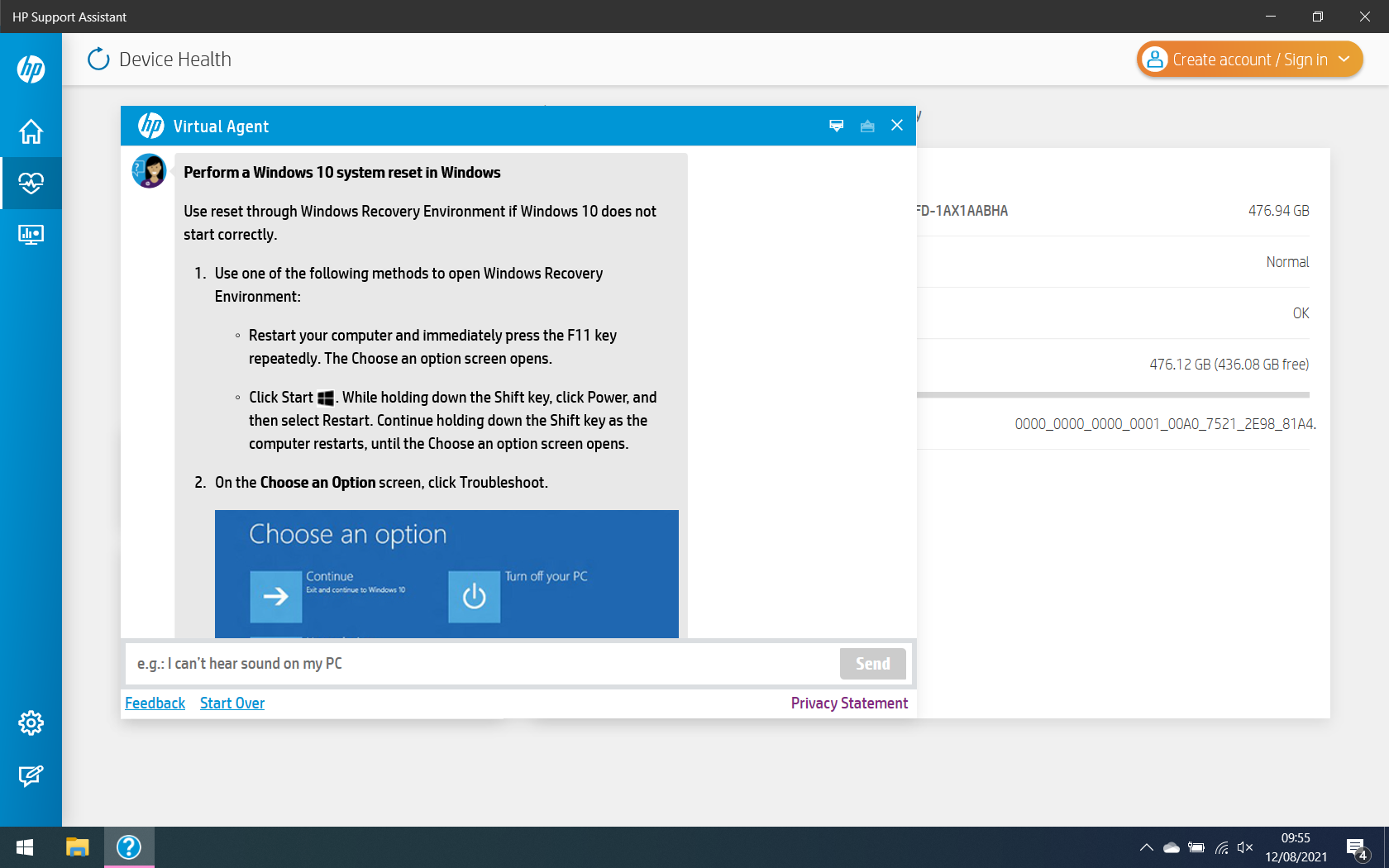Viewport: 1389px width, 868px height.
Task: Click the Device Health page title
Action: pos(175,60)
